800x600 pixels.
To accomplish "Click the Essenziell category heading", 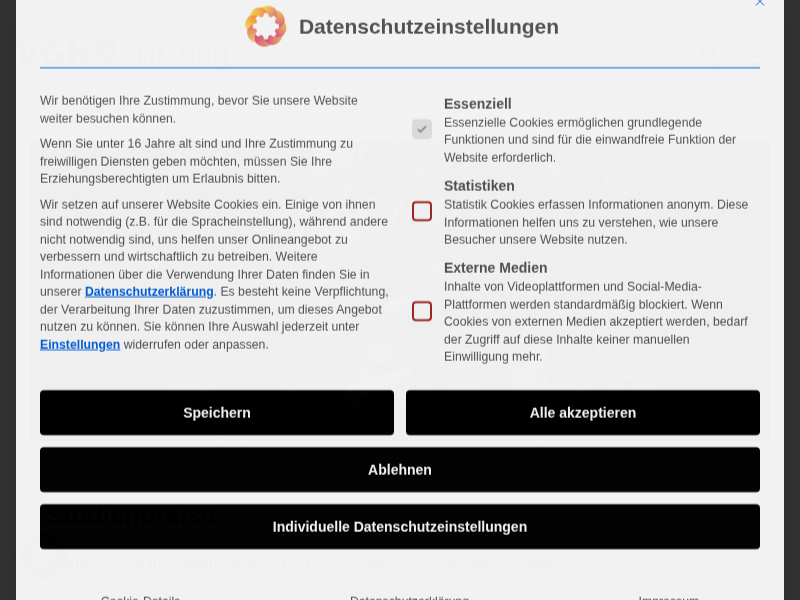I will (478, 104).
